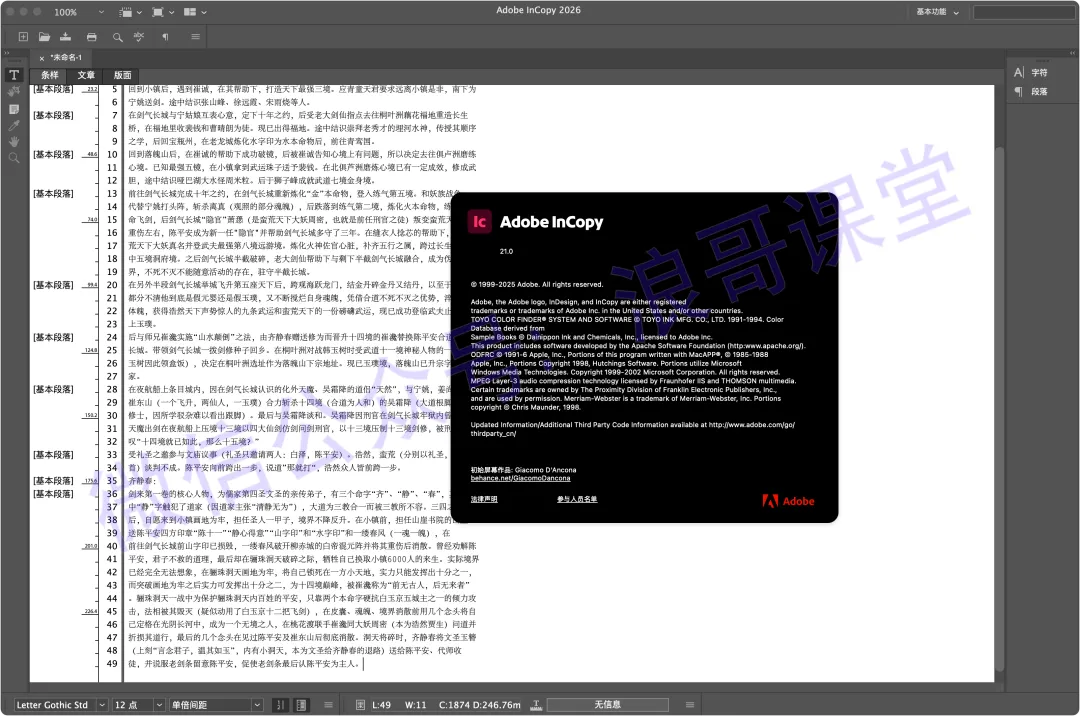Click the copyfit statistics icon before L:49
Viewport: 1080px width, 716px height.
(360, 705)
